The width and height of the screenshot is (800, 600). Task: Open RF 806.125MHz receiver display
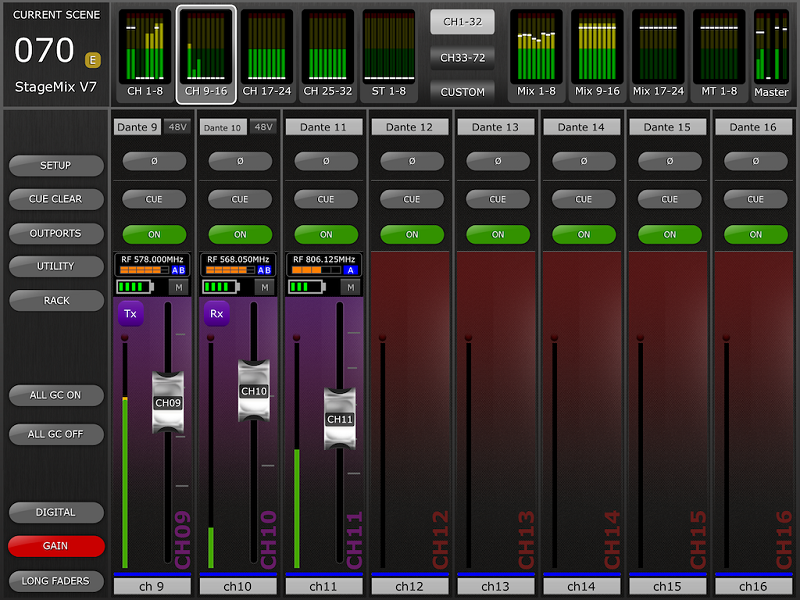(324, 265)
